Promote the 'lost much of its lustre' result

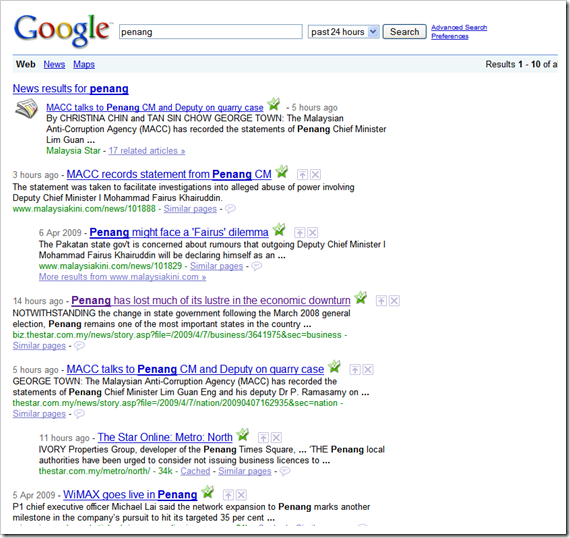coord(381,301)
